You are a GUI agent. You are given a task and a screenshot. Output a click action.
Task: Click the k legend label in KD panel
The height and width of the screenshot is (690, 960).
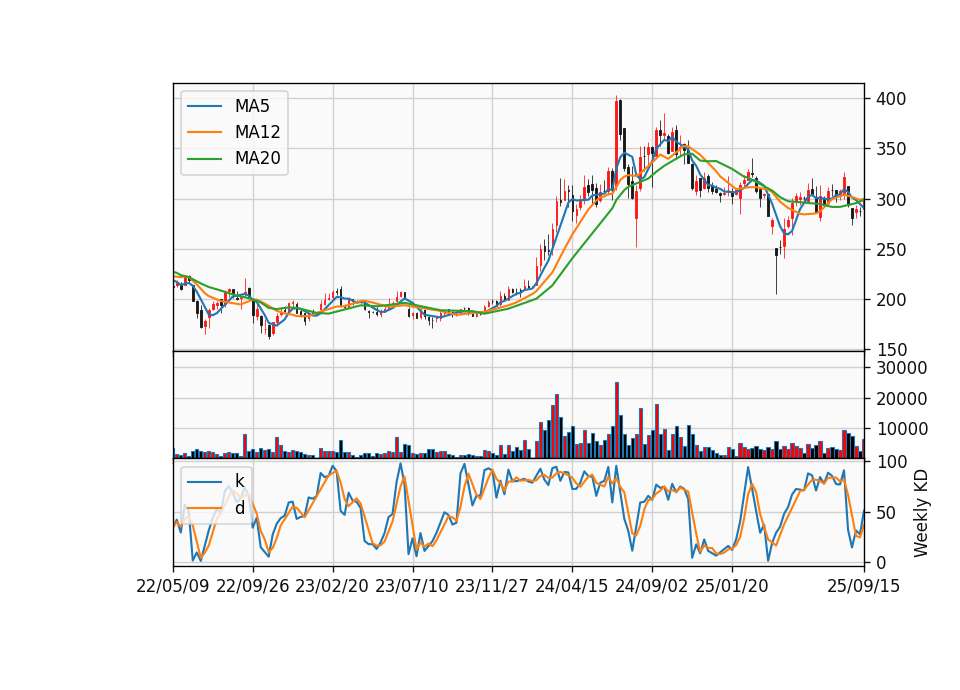click(x=239, y=481)
